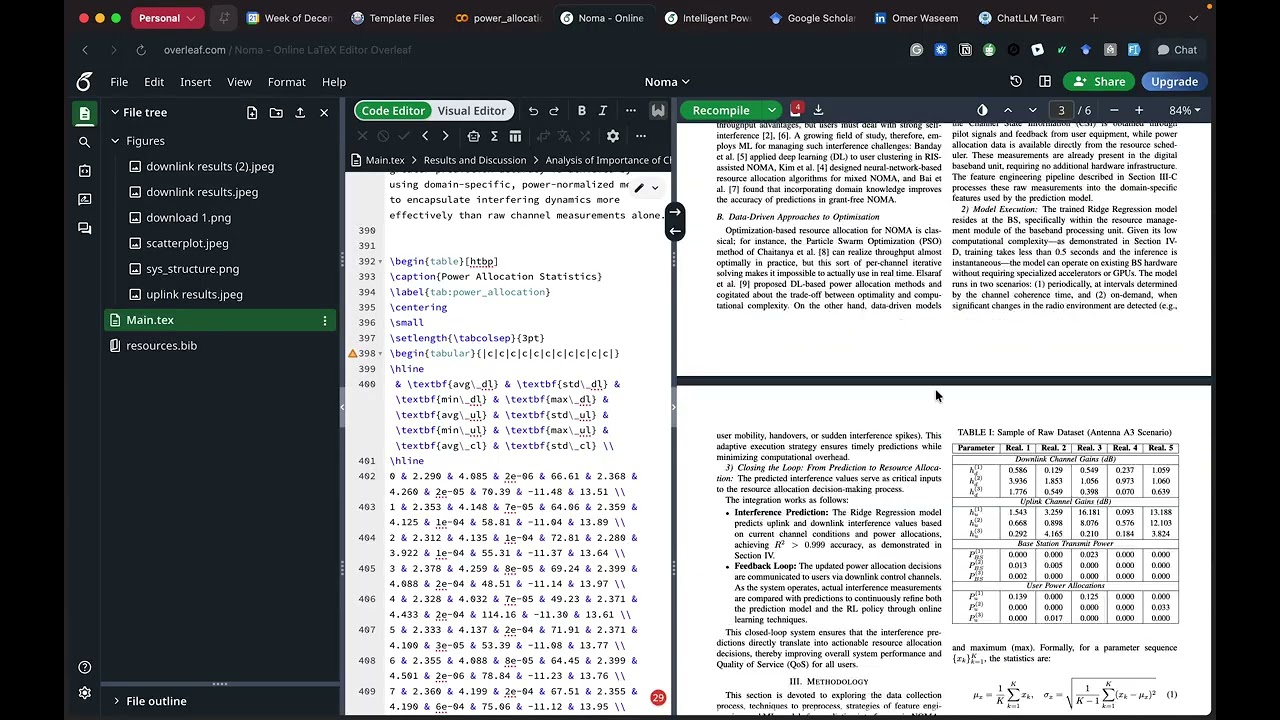Open more editor toolbar options (ellipsis)
Viewport: 1280px width, 720px height.
coord(631,111)
